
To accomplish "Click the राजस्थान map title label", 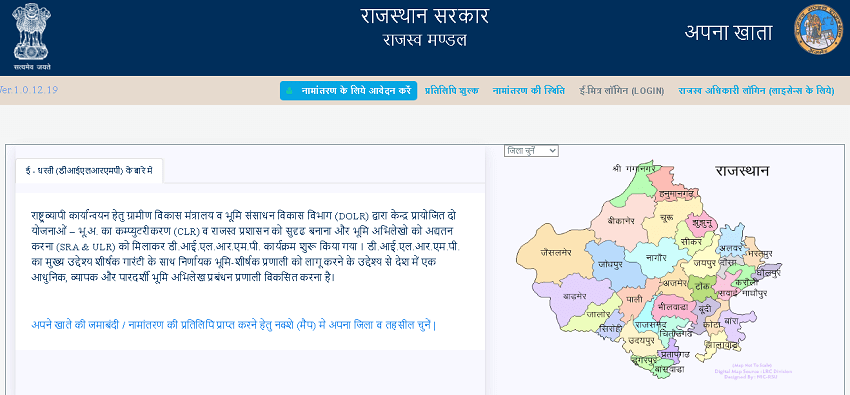I will point(742,171).
